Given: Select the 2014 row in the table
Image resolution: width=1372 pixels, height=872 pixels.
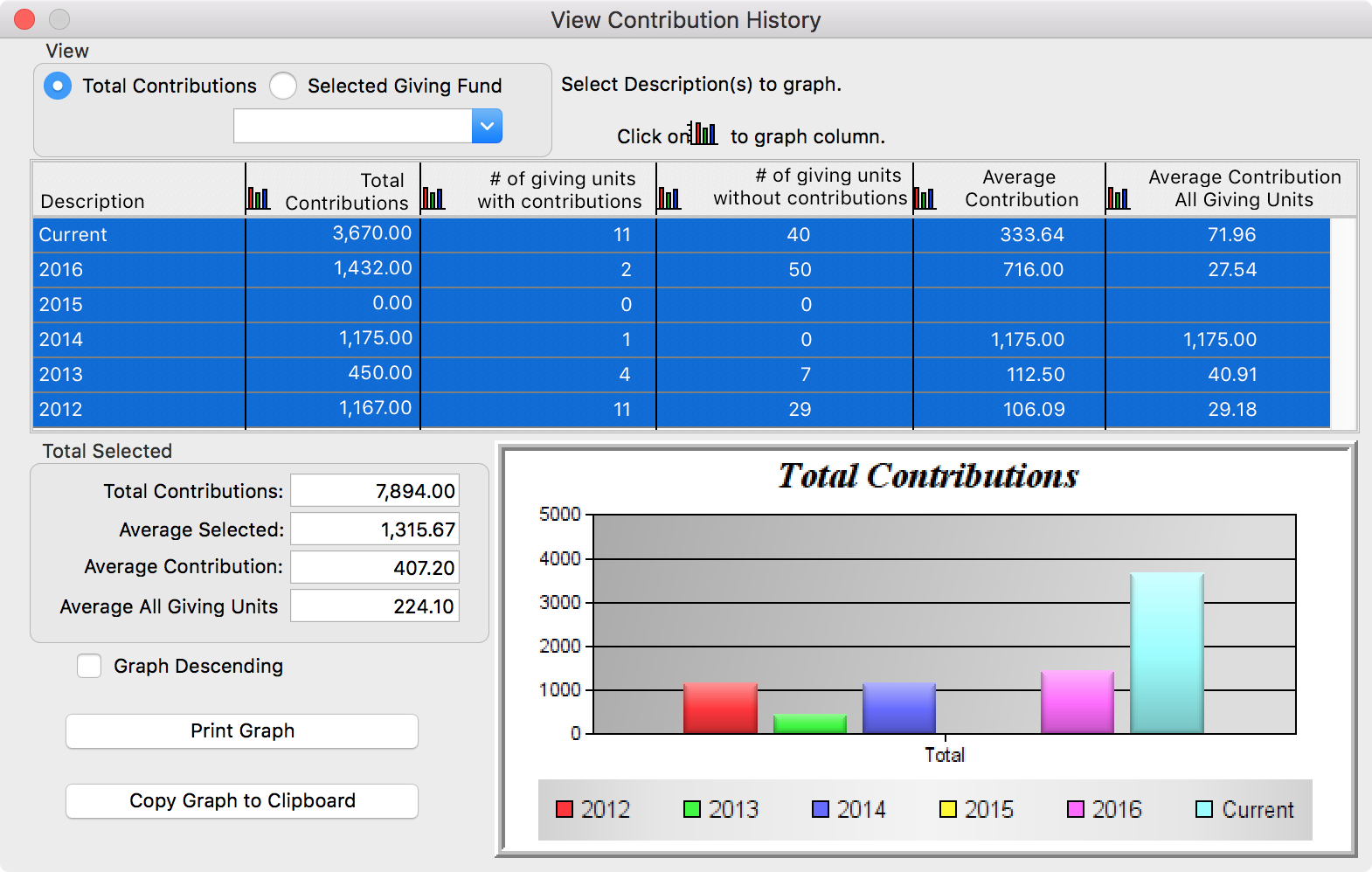Looking at the screenshot, I should [140, 340].
